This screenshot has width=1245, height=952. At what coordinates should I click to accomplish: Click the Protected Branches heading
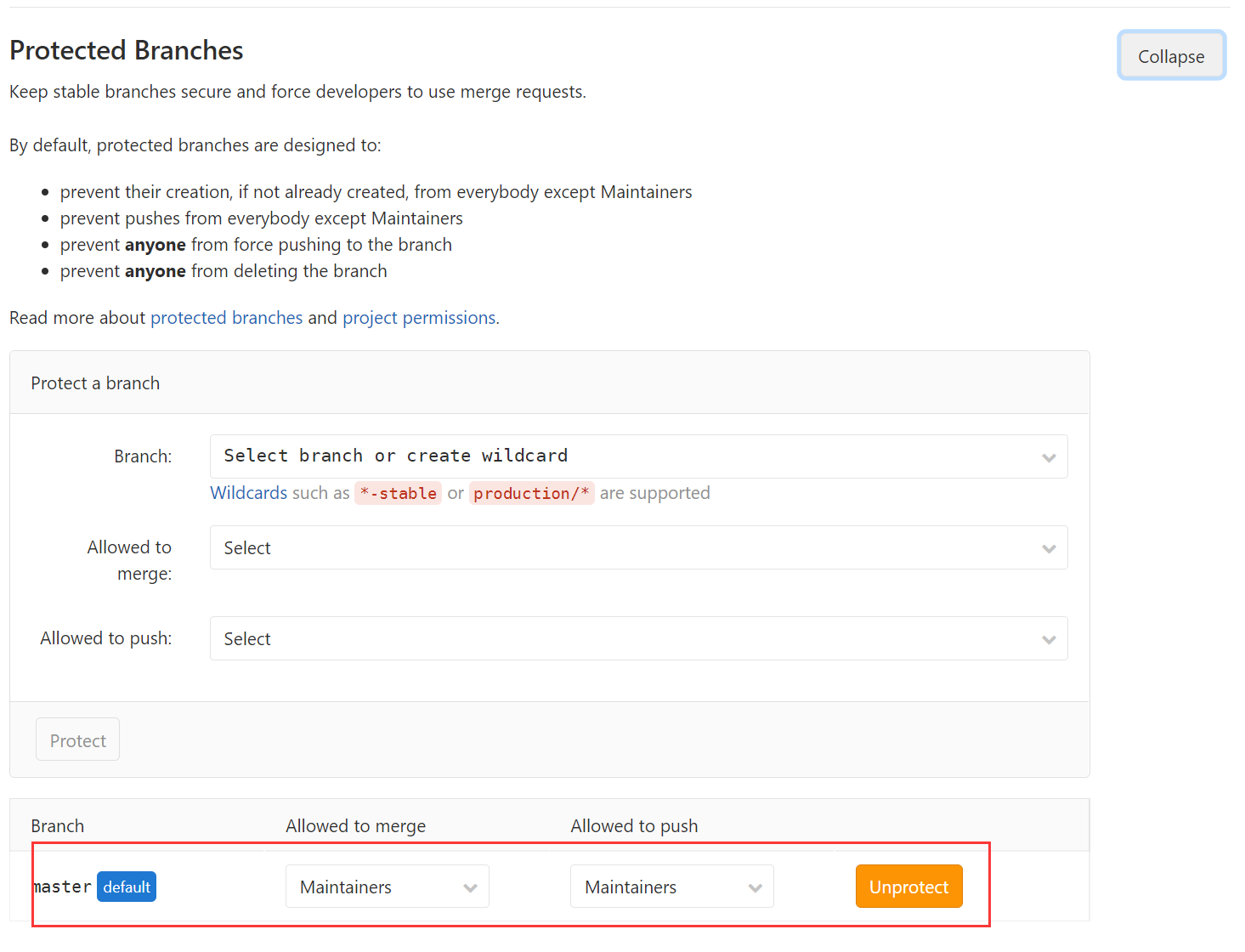click(127, 50)
